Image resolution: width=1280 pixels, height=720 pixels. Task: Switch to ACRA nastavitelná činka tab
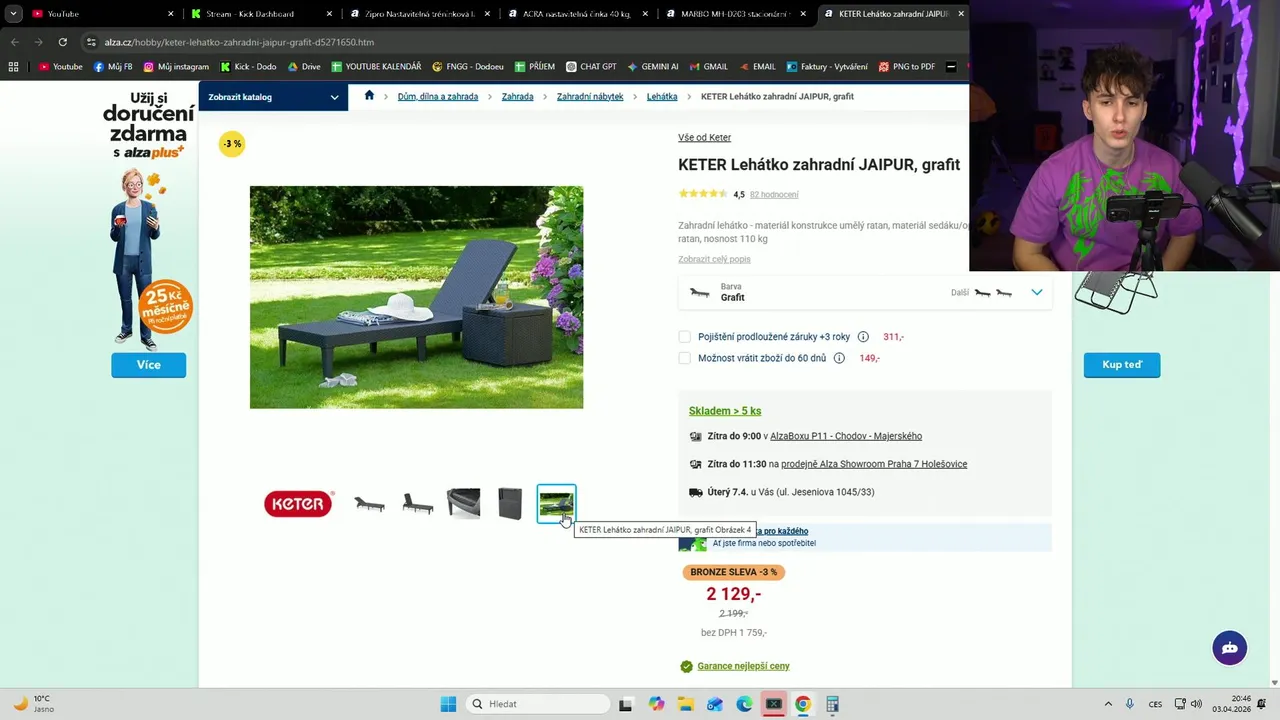pos(576,14)
